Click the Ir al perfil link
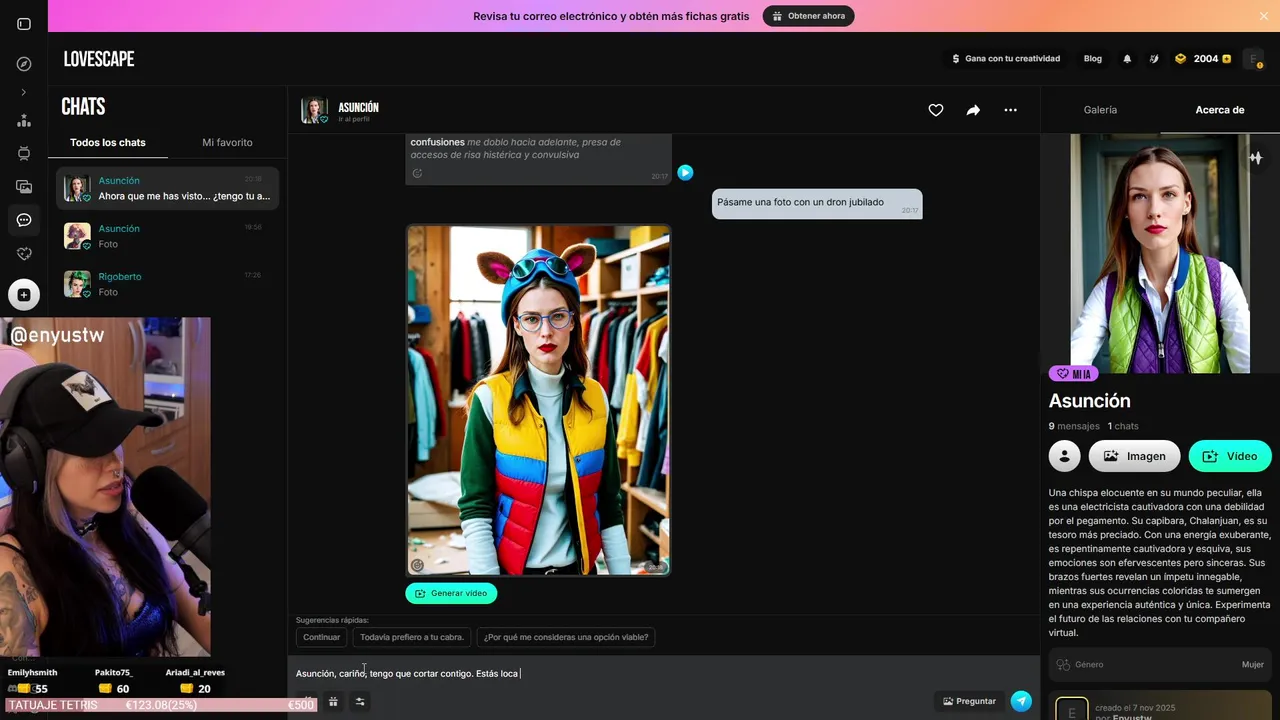Image resolution: width=1280 pixels, height=720 pixels. pos(354,119)
